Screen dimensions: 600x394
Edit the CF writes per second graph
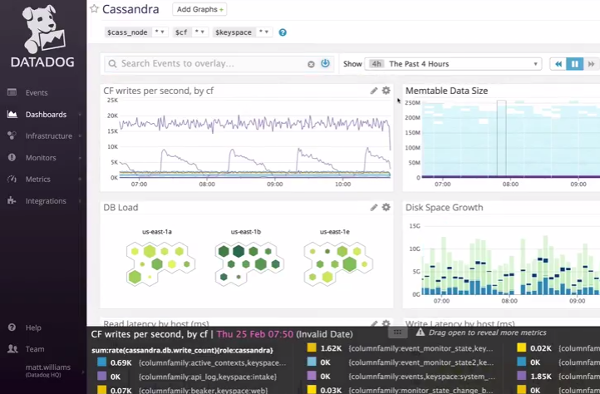[x=374, y=91]
